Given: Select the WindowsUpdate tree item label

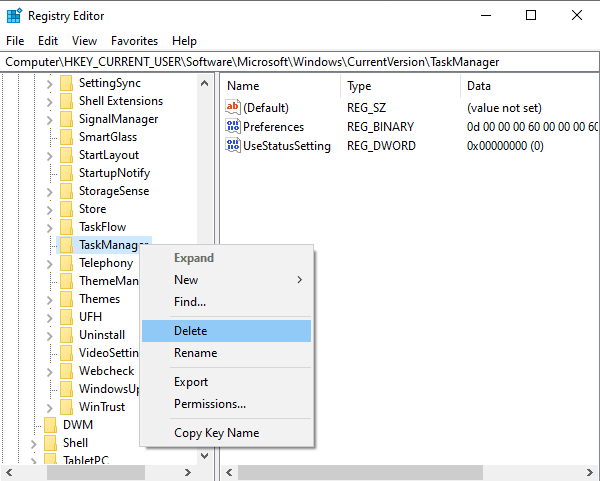Looking at the screenshot, I should click(109, 389).
